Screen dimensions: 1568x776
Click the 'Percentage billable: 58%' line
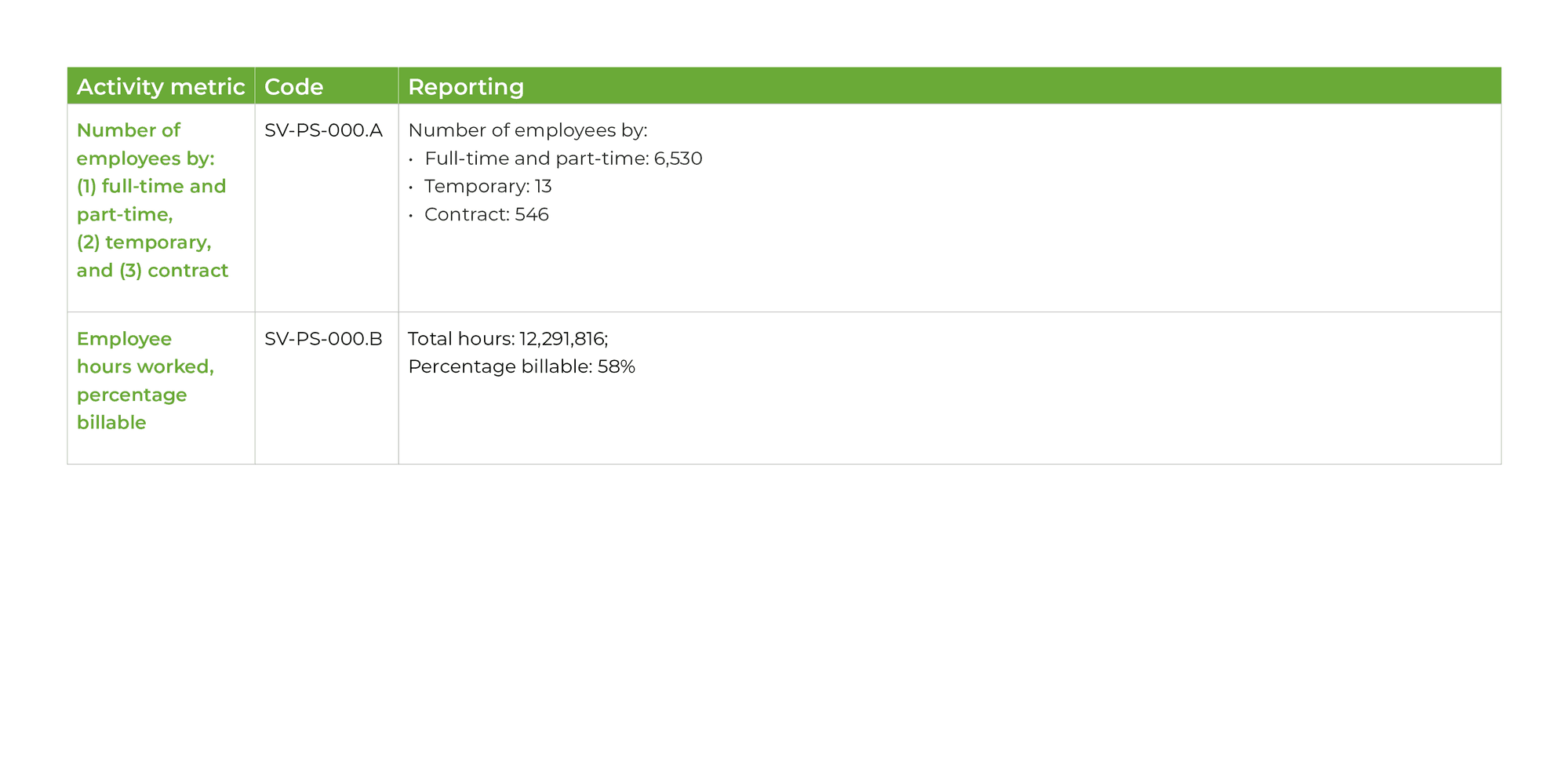click(522, 367)
